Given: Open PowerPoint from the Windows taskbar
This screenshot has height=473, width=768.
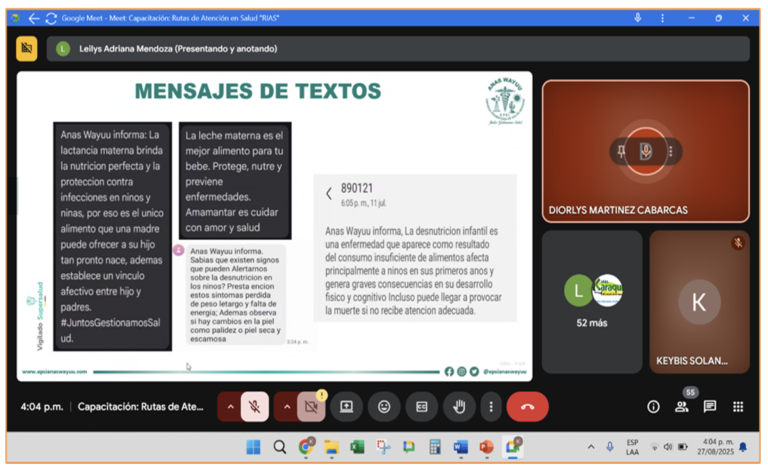Looking at the screenshot, I should click(486, 447).
